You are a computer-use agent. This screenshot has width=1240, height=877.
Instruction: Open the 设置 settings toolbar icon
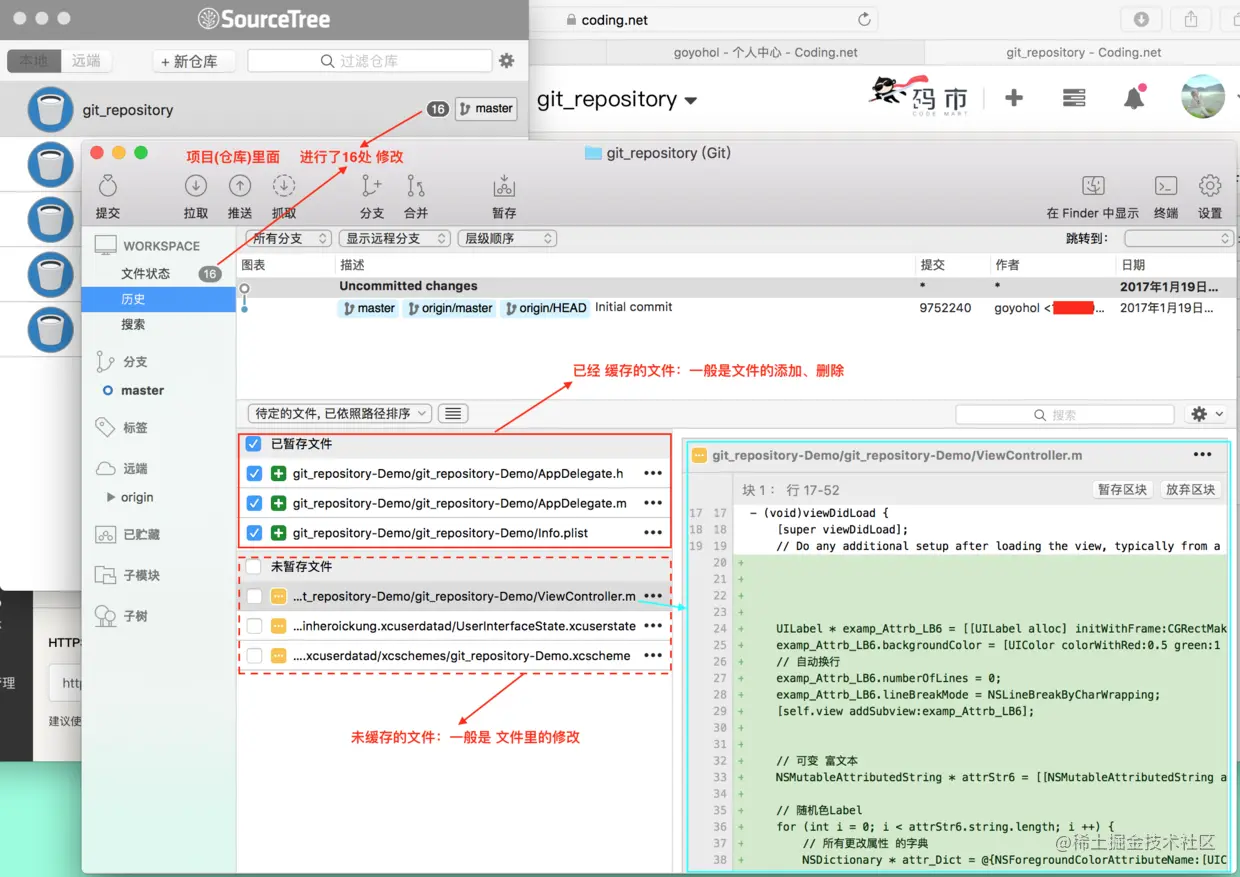coord(1210,186)
